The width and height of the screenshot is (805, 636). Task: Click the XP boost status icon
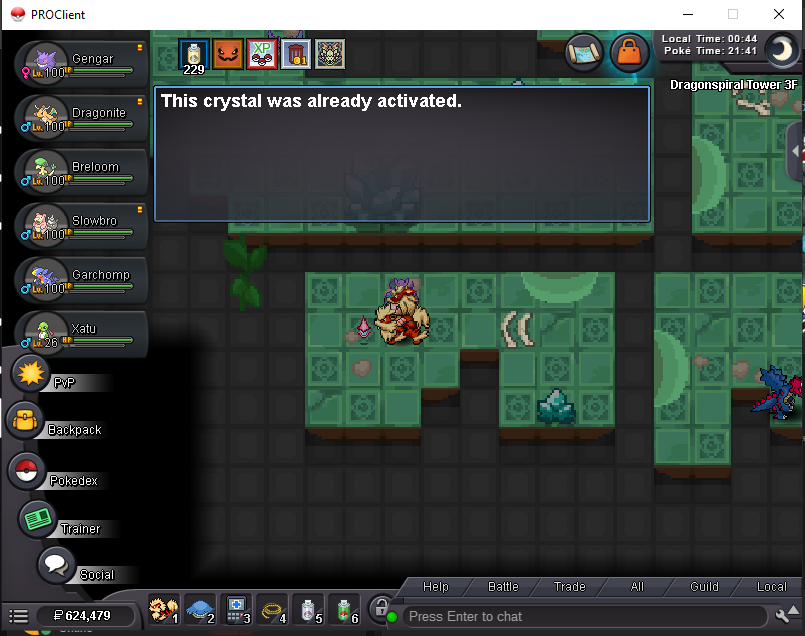pos(262,53)
